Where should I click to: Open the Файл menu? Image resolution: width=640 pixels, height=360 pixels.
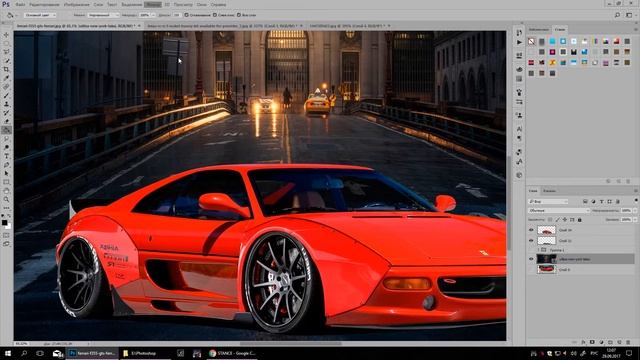pos(20,4)
